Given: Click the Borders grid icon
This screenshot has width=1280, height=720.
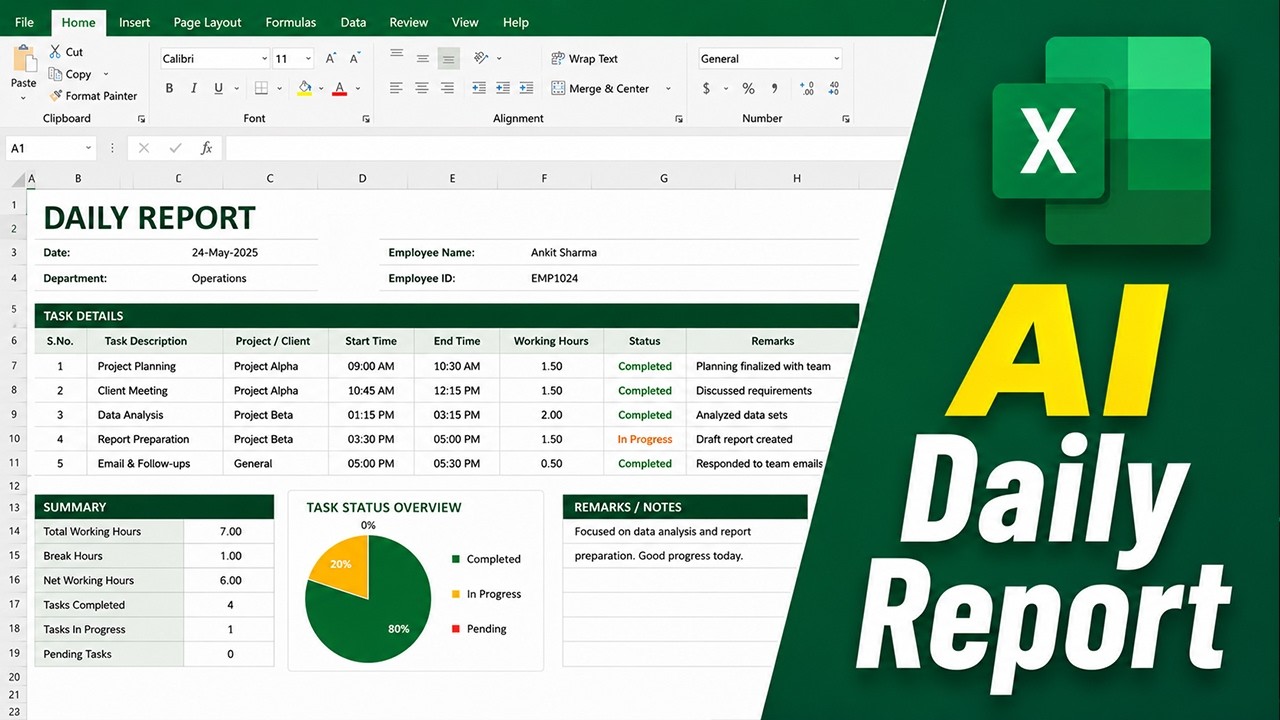Looking at the screenshot, I should (261, 88).
